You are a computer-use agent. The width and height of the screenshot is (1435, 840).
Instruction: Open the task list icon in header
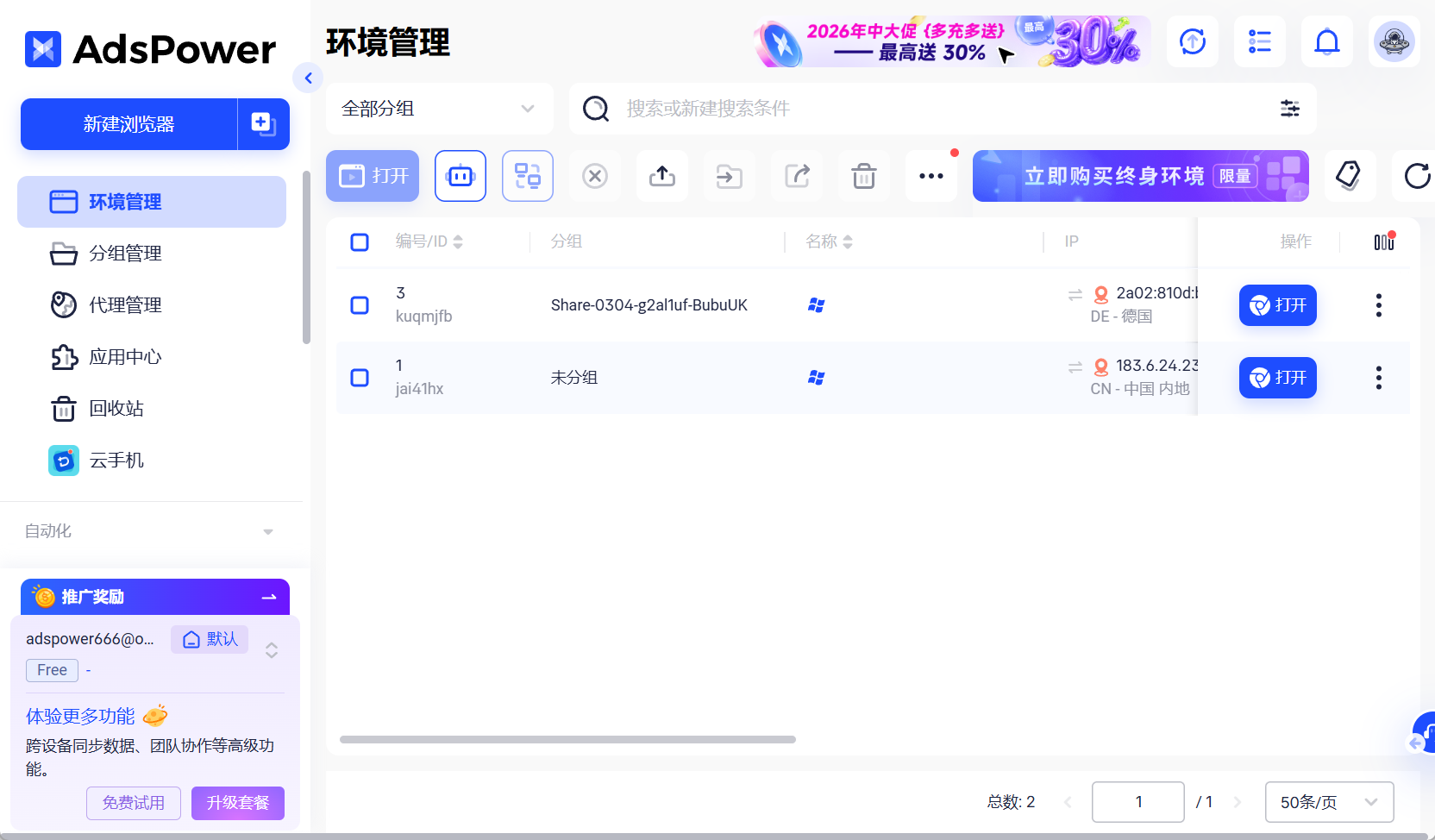[x=1260, y=41]
